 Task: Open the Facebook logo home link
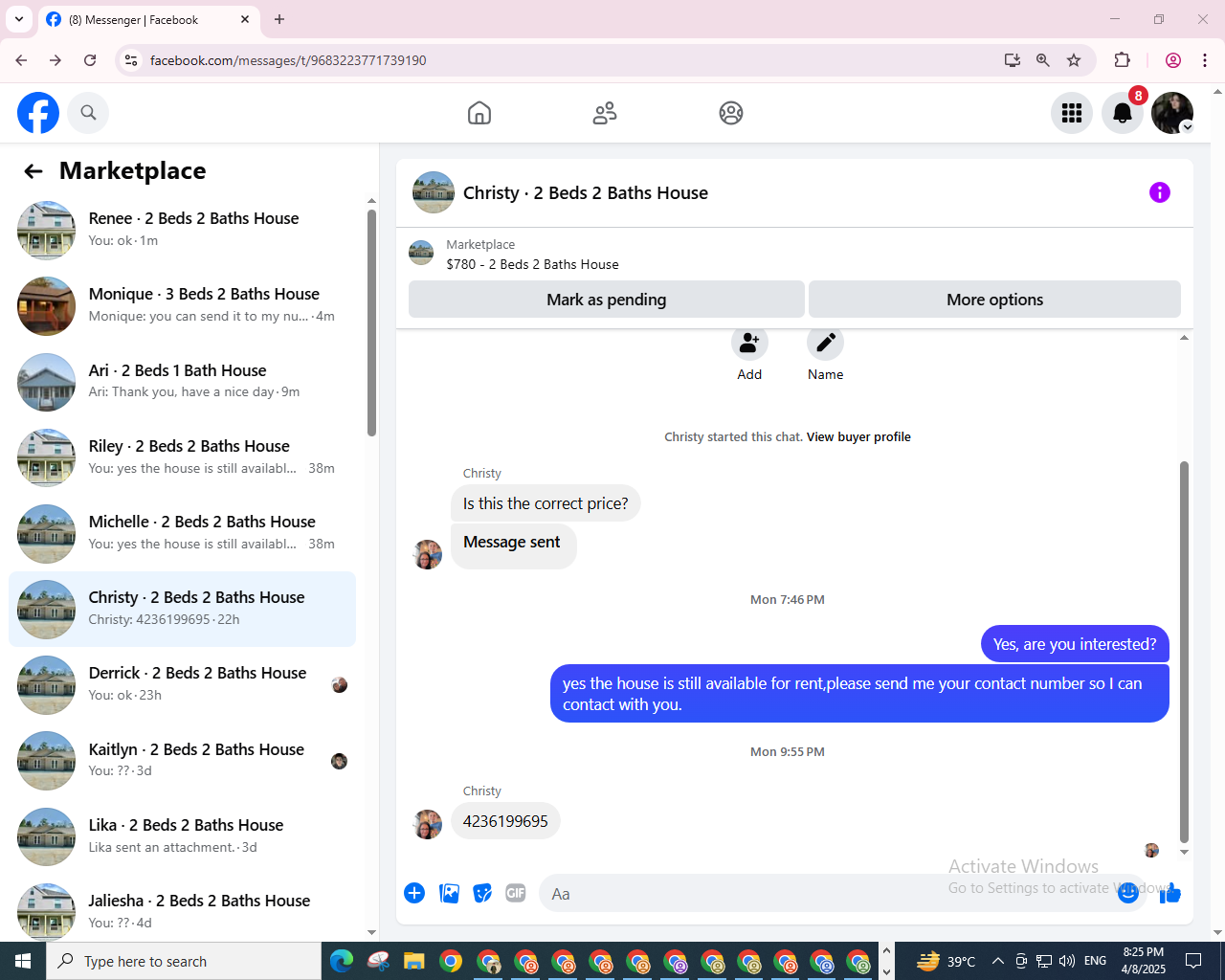click(x=38, y=113)
